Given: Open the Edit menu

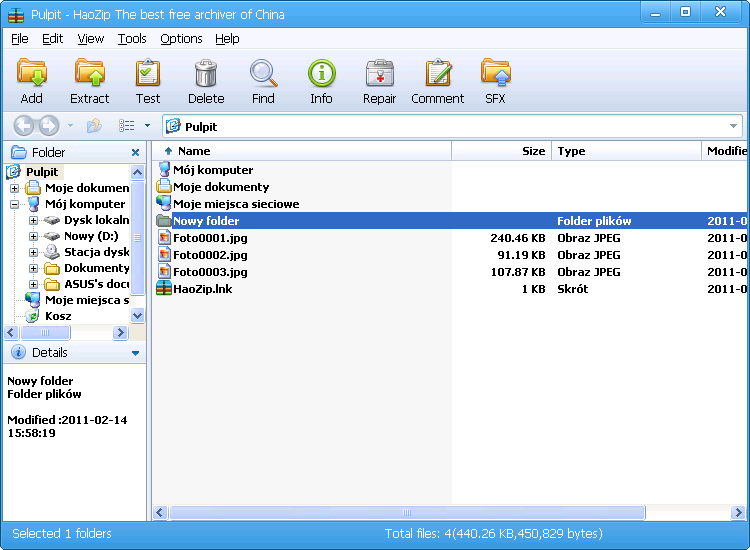Looking at the screenshot, I should (53, 39).
